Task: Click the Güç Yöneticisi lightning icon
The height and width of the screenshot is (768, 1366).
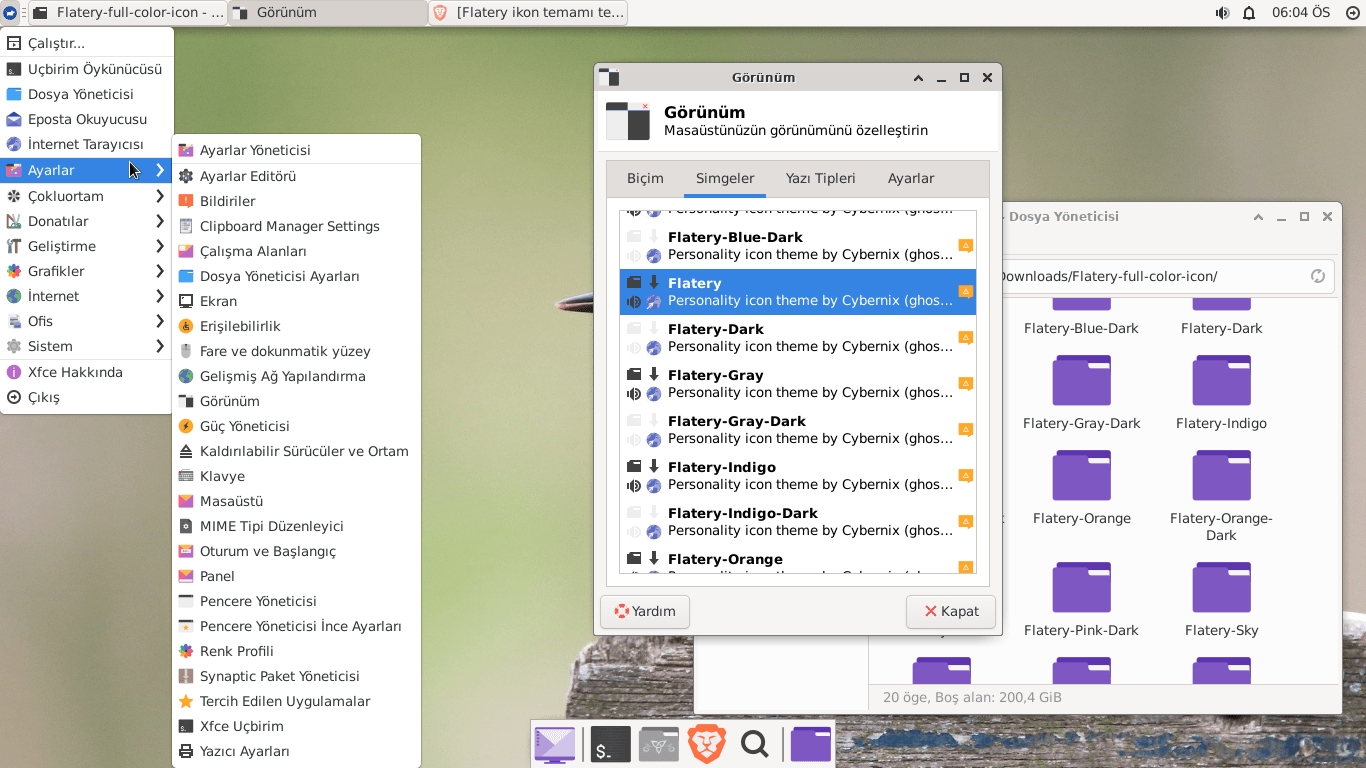Action: [186, 426]
